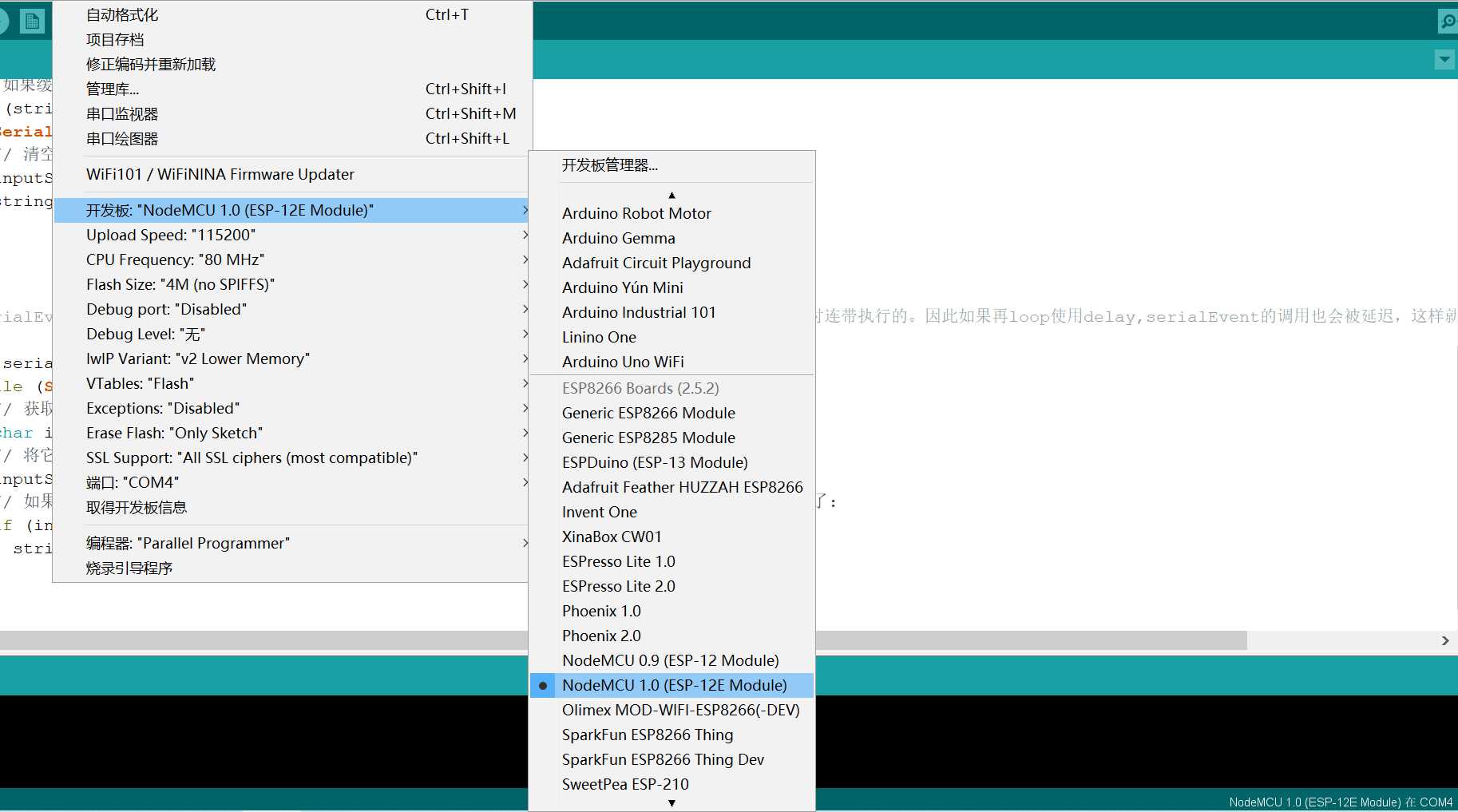Expand 端口 "COM4" port submenu
The height and width of the screenshot is (812, 1458).
tap(292, 482)
